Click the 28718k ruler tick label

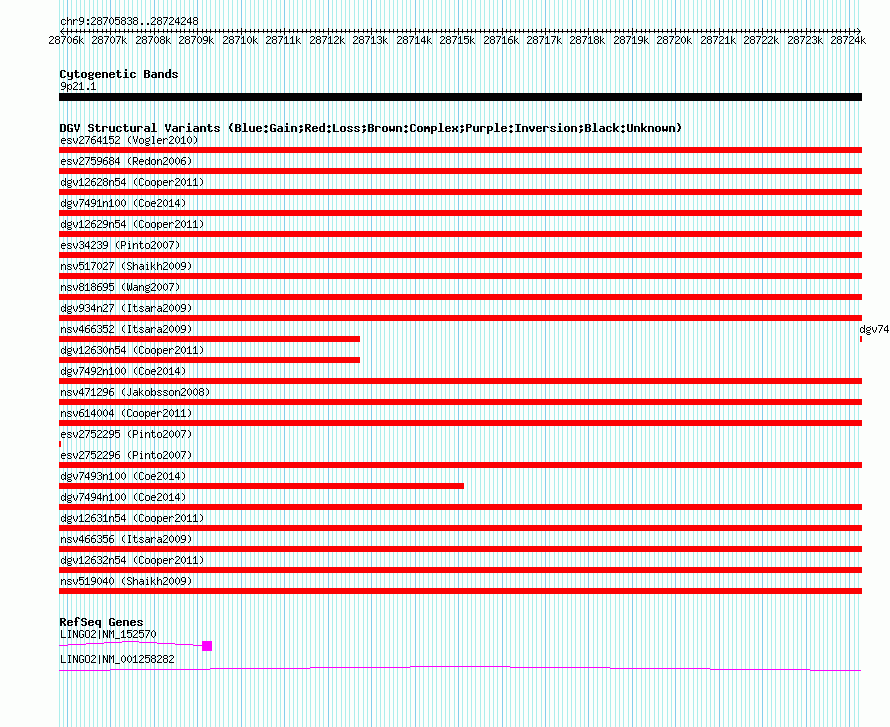click(587, 40)
